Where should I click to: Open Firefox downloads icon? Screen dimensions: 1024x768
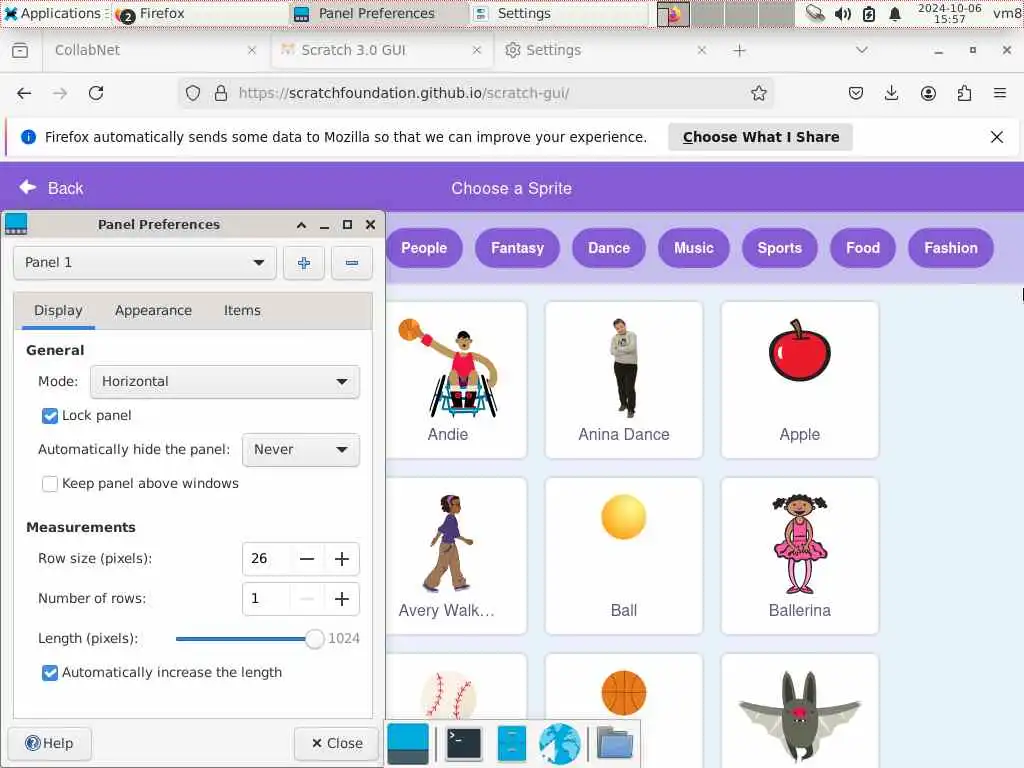(891, 93)
